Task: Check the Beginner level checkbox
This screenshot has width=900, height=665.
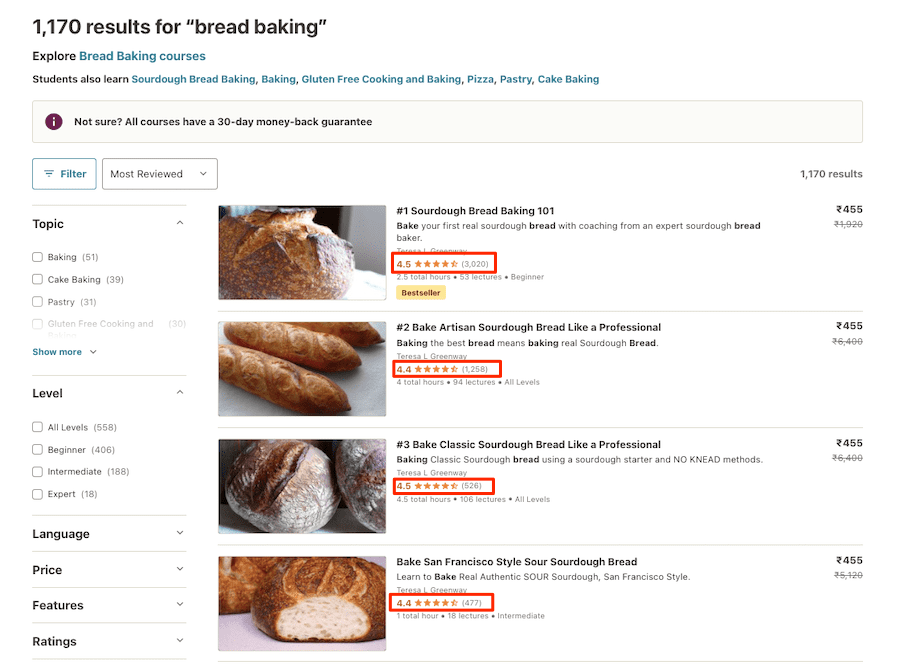Action: point(36,449)
